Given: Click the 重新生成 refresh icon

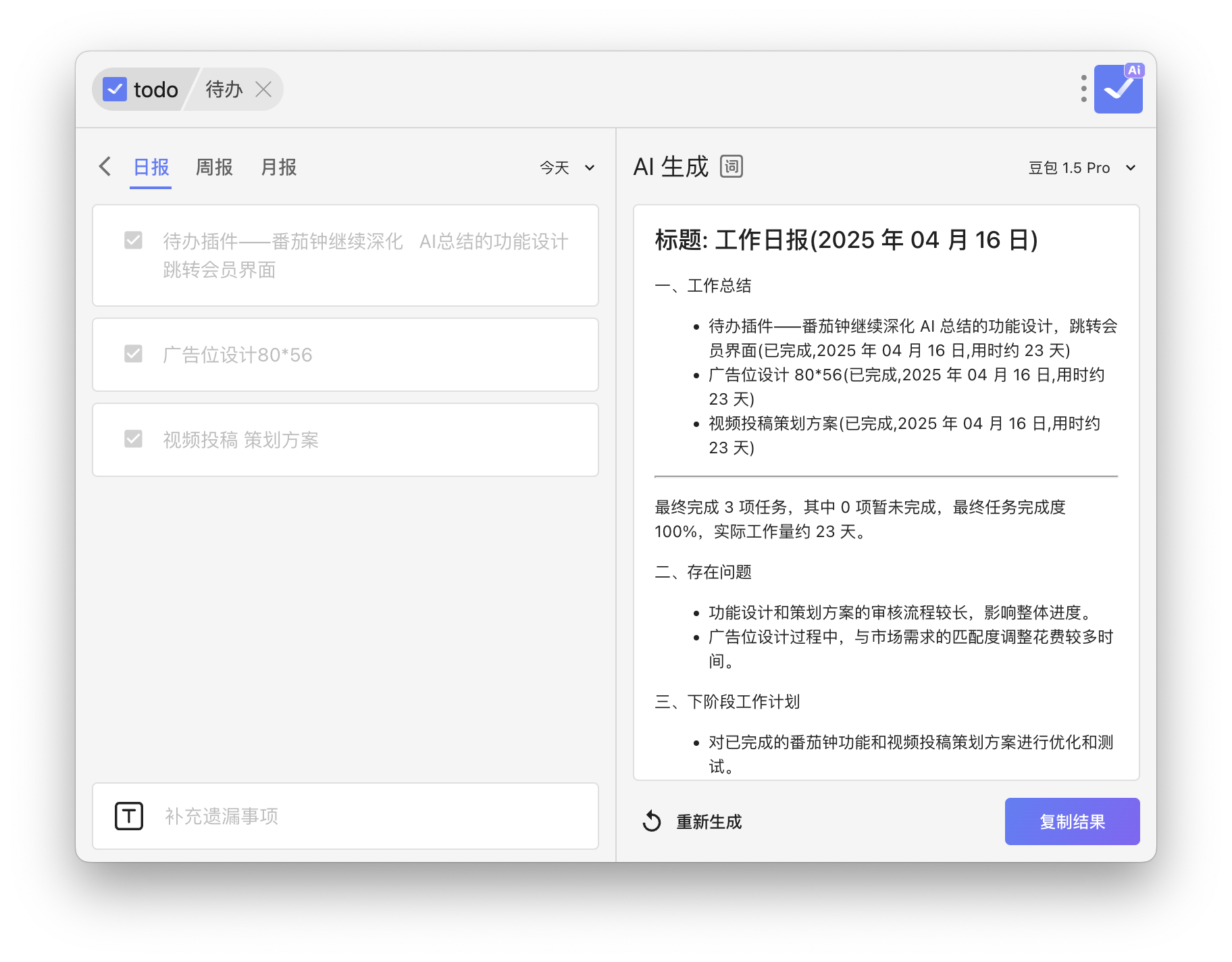Looking at the screenshot, I should coord(652,821).
